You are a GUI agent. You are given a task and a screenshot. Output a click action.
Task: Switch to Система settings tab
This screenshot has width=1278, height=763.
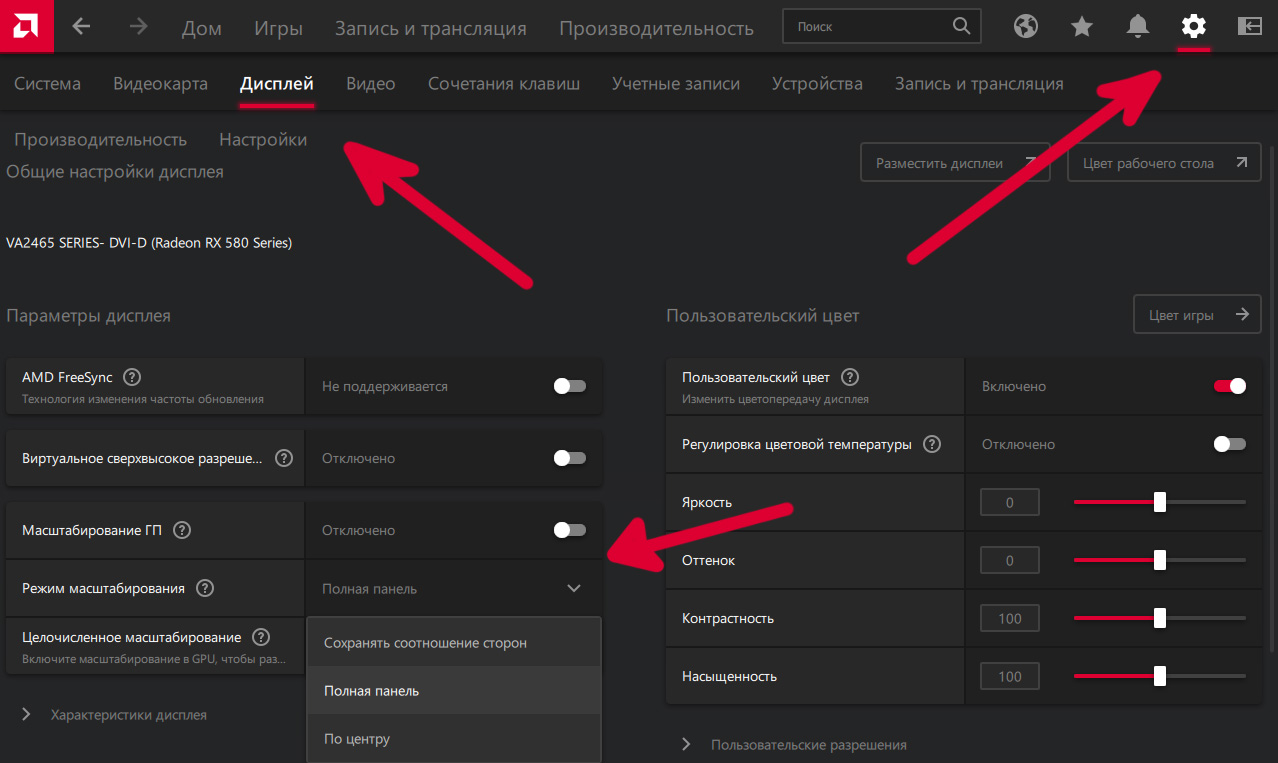48,84
